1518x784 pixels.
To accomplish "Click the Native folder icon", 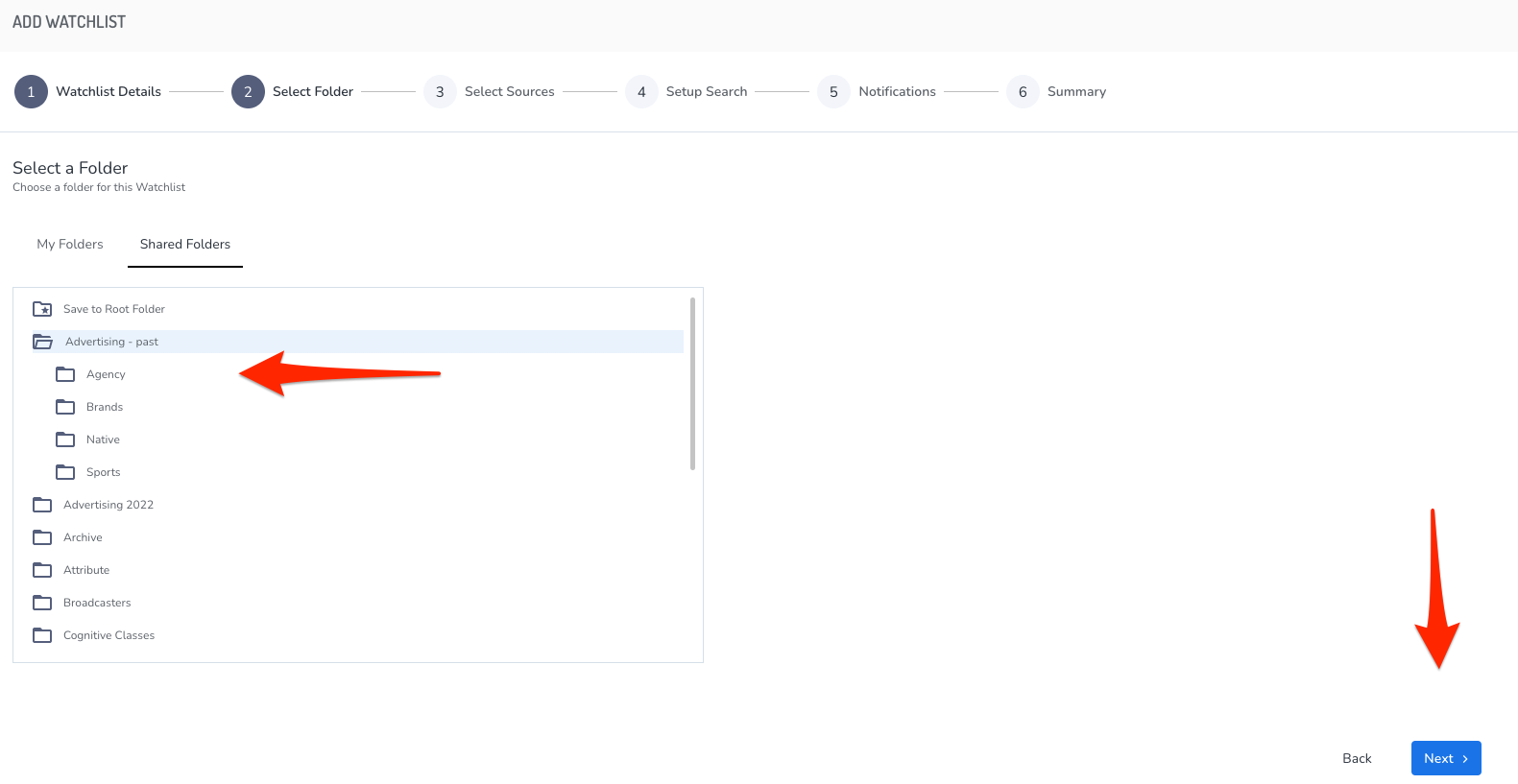I will pyautogui.click(x=65, y=440).
